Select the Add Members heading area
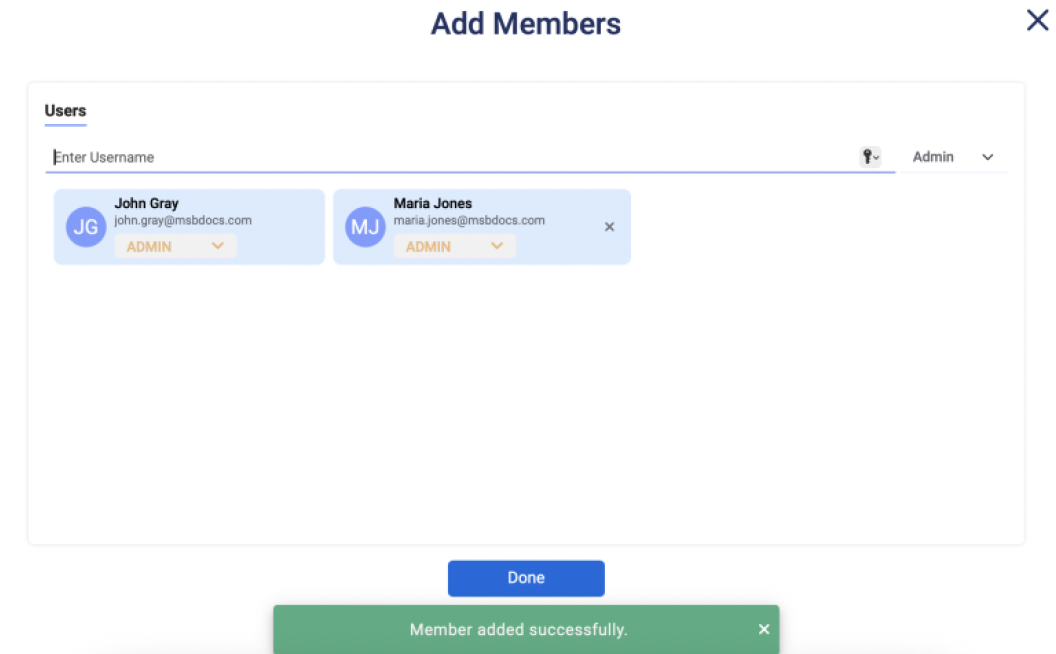 [526, 23]
